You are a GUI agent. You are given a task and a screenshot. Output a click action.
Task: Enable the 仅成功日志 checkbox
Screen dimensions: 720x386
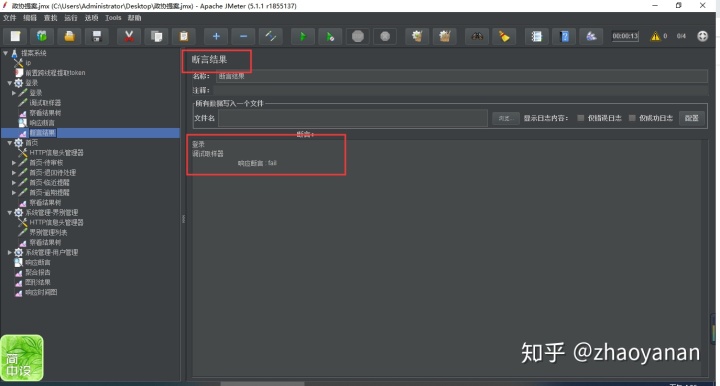tap(632, 118)
